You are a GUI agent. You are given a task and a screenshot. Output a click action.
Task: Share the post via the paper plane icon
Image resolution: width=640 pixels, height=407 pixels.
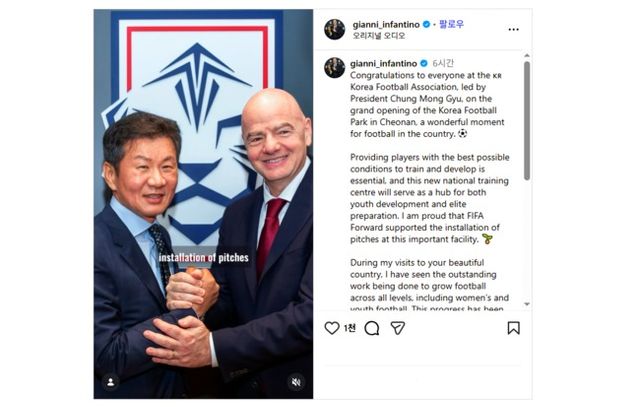(398, 328)
